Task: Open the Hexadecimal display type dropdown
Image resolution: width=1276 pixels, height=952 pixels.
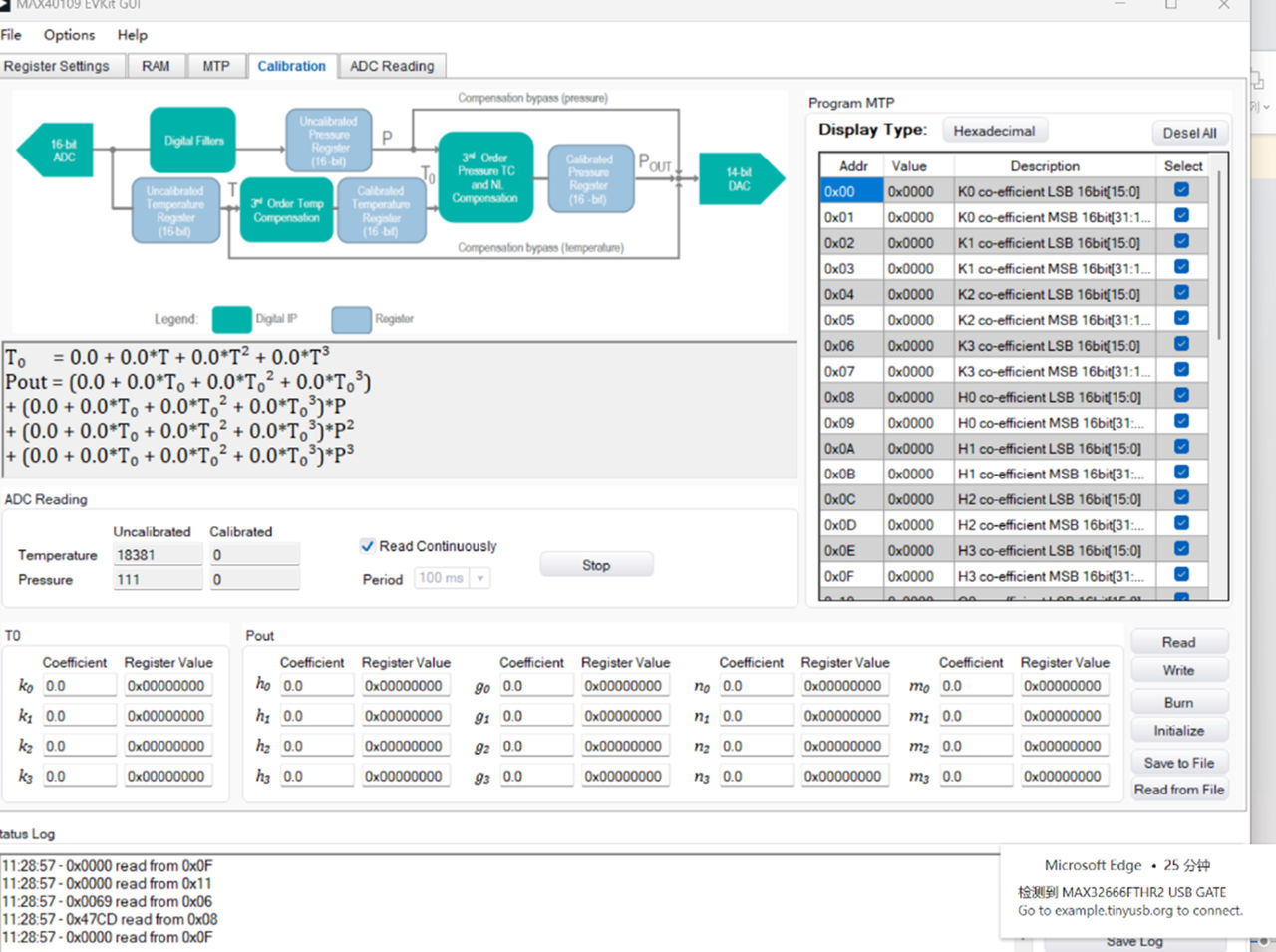Action: (x=993, y=131)
